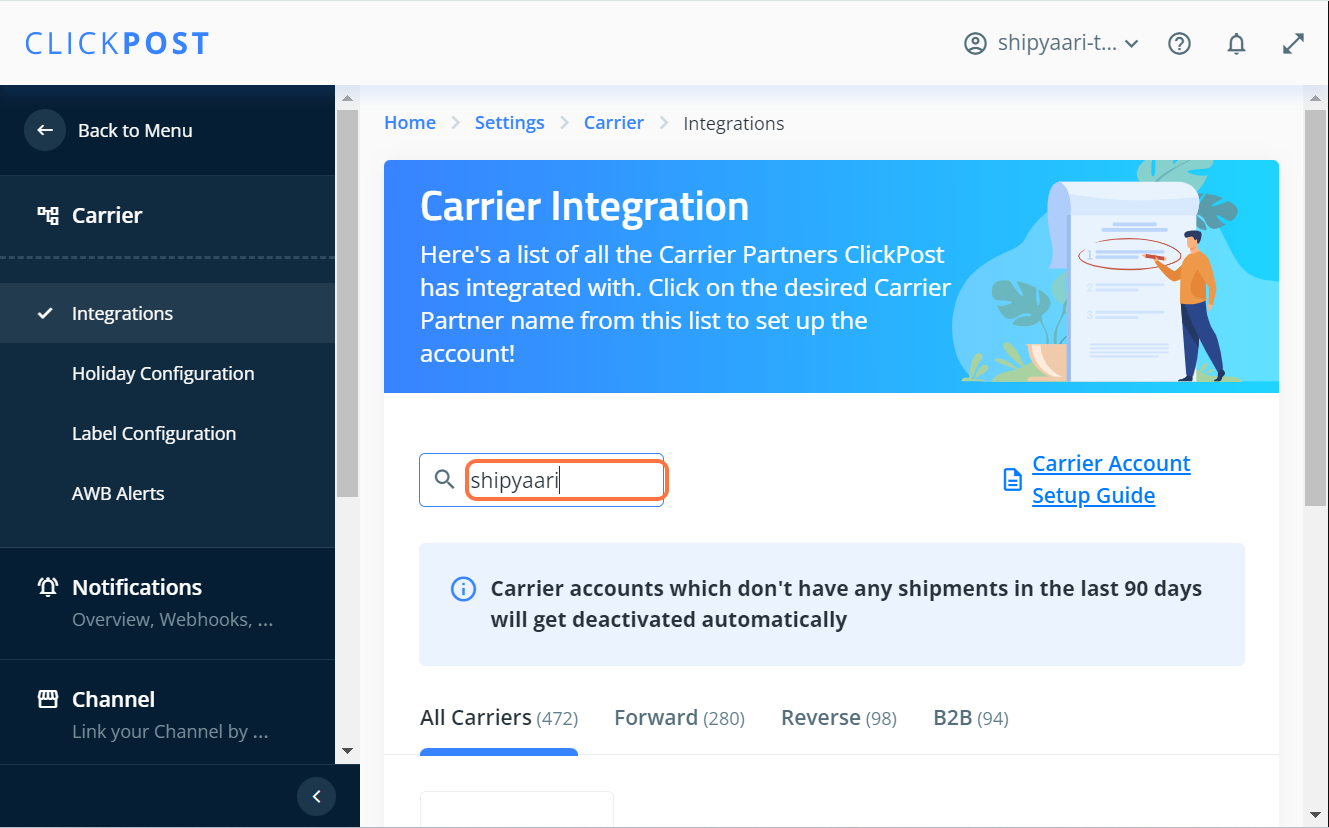1329x828 pixels.
Task: Open the help question mark icon
Action: [x=1180, y=44]
